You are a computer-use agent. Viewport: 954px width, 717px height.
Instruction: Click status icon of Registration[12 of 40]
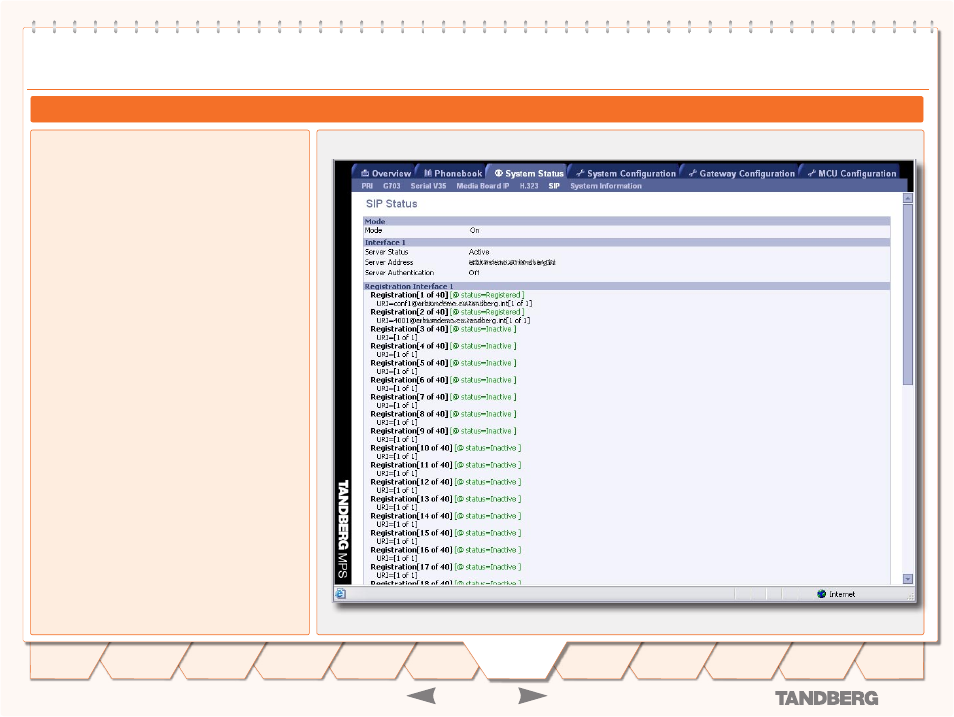(x=461, y=483)
